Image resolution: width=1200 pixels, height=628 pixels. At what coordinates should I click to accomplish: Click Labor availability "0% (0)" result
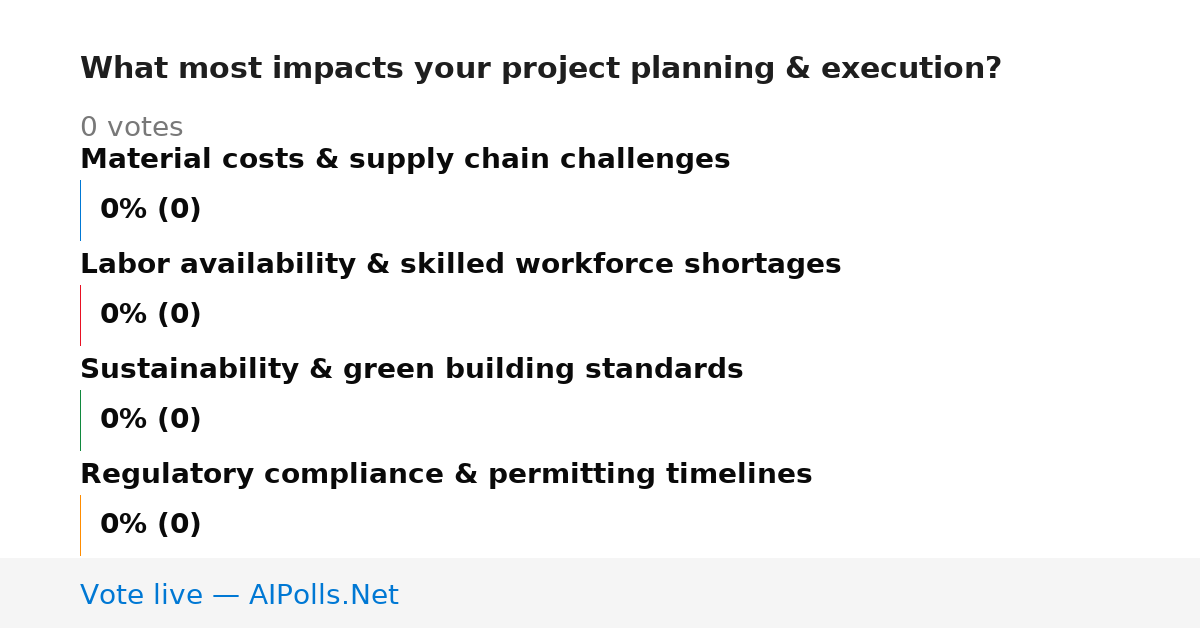pyautogui.click(x=150, y=315)
